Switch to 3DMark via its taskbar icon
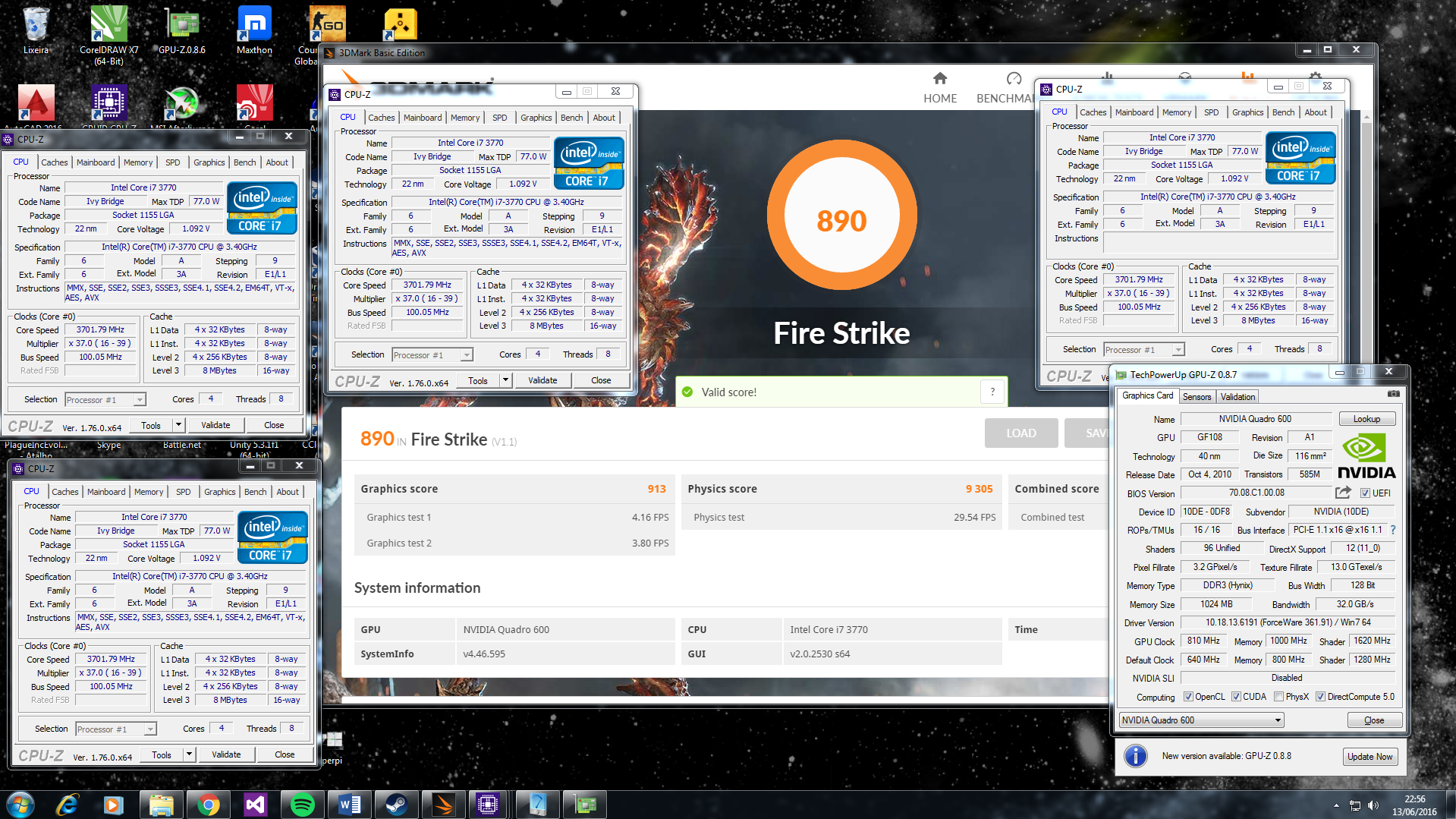 443,805
